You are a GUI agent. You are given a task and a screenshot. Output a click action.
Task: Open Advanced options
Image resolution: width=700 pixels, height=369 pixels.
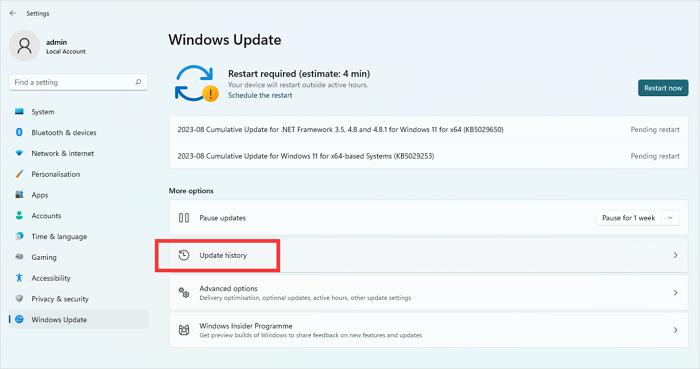pos(429,293)
